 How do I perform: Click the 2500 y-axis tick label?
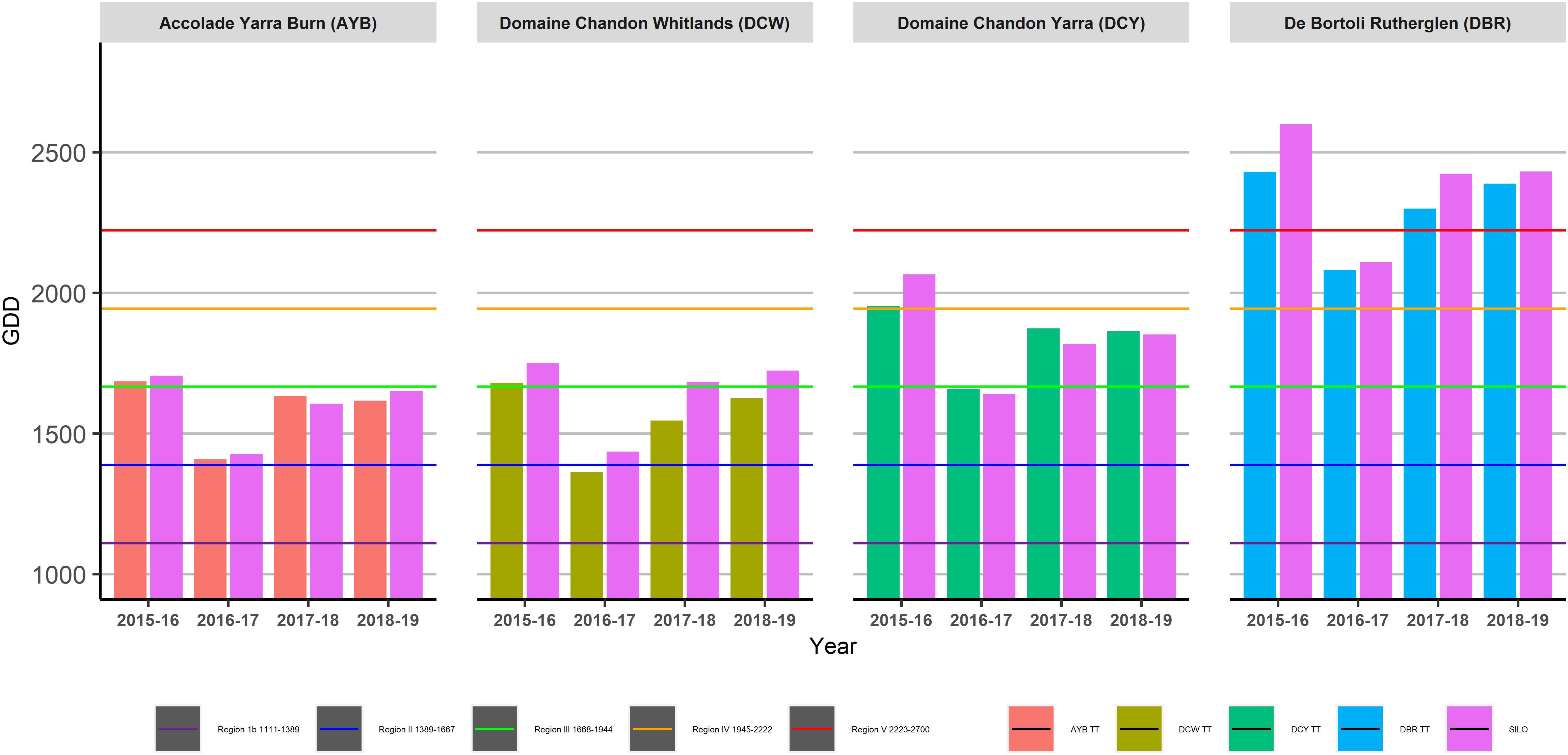point(58,153)
